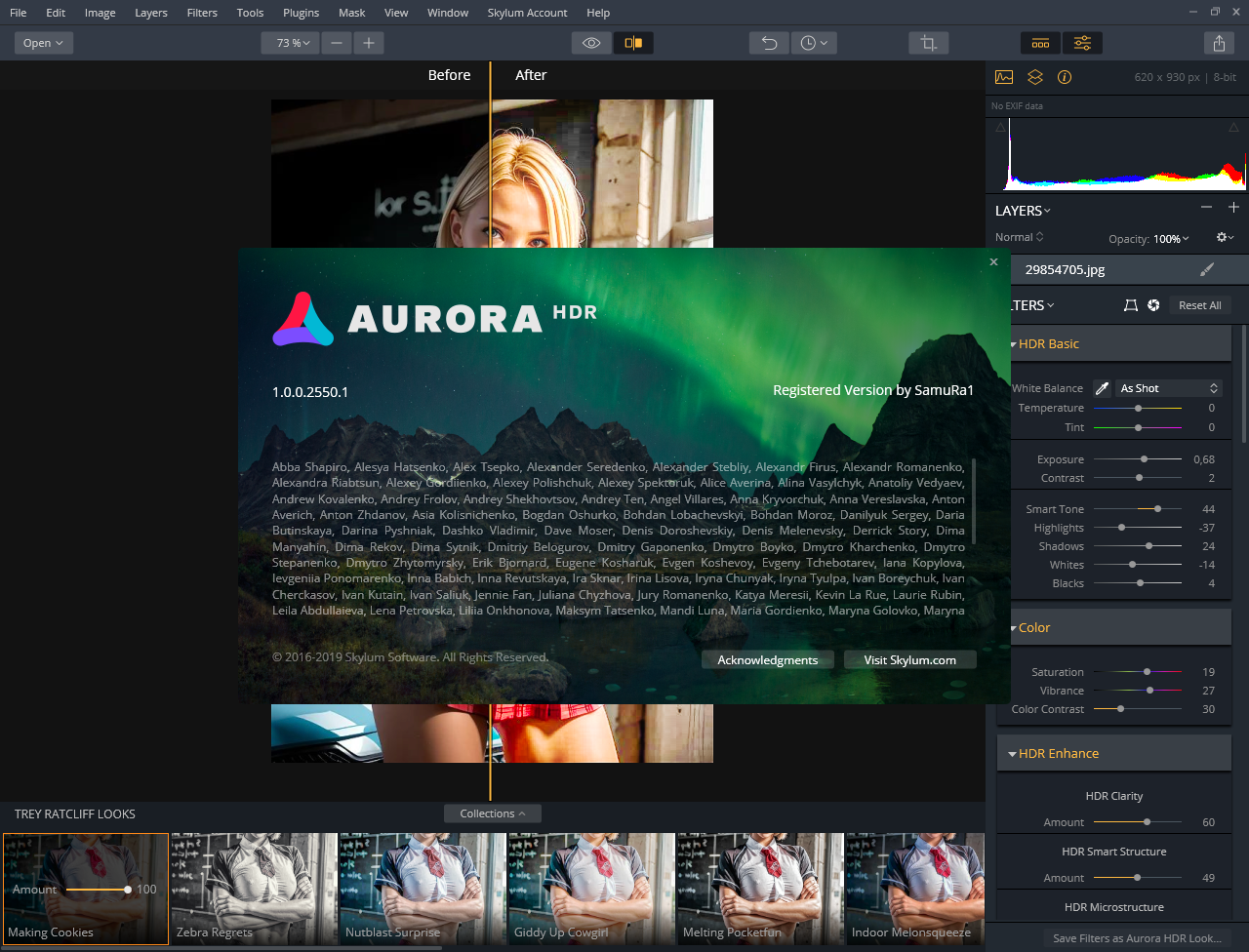
Task: Select the Crop tool in the toolbar
Action: tap(928, 43)
